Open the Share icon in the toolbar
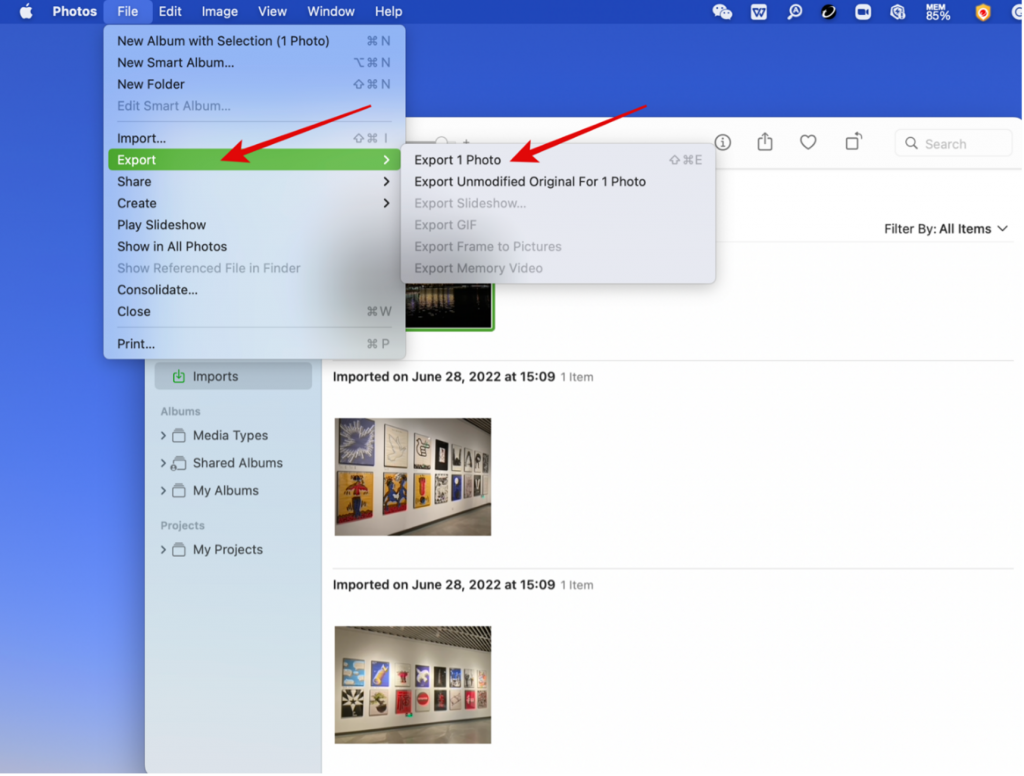This screenshot has width=1024, height=776. (765, 143)
